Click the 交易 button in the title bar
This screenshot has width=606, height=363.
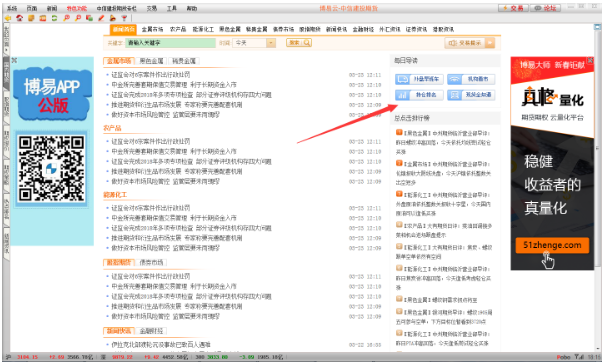[513, 8]
